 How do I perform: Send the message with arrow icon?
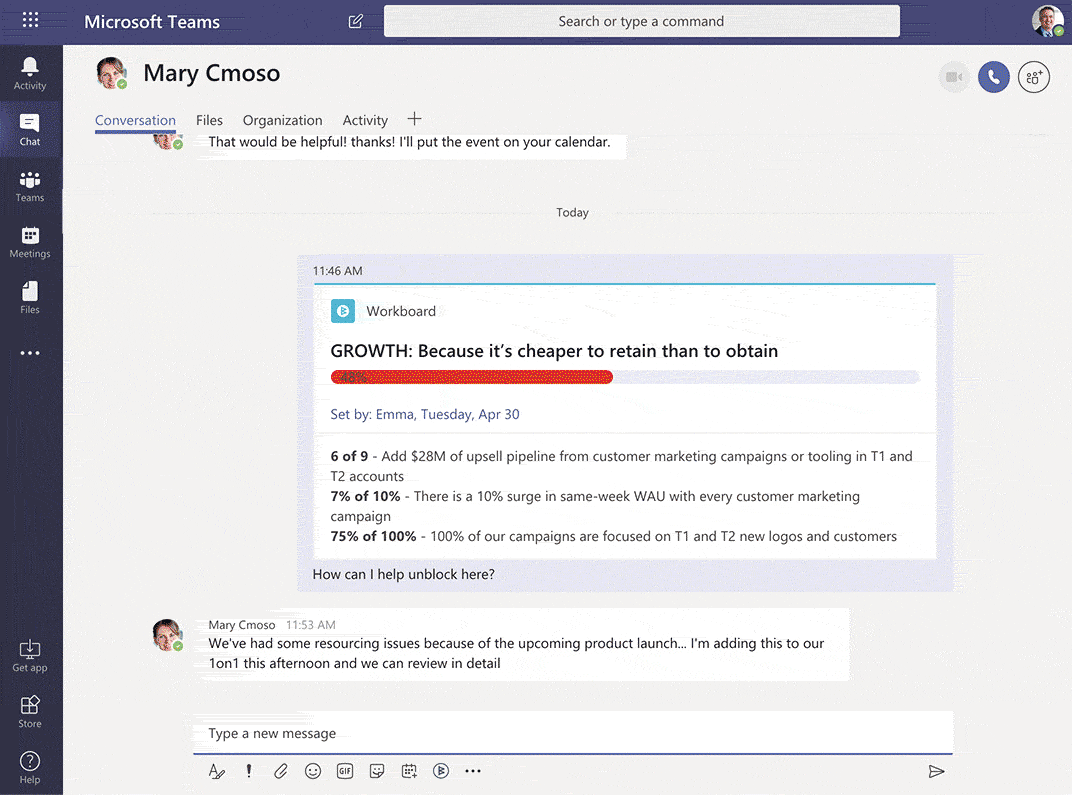(937, 771)
